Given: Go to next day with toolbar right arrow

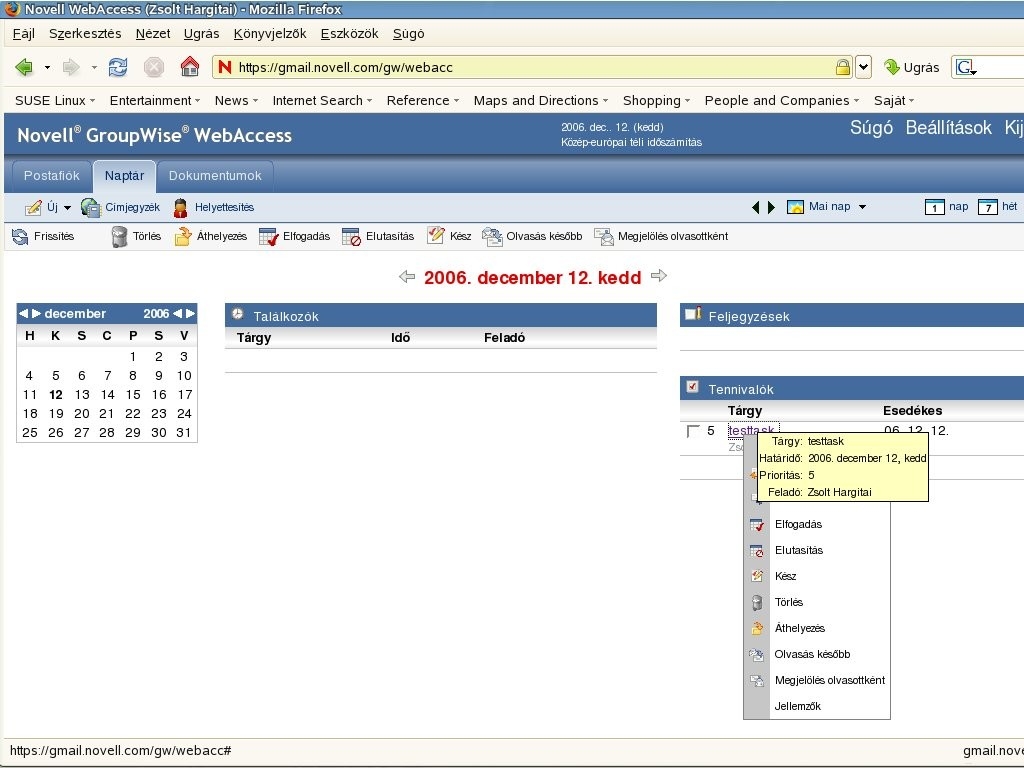Looking at the screenshot, I should (771, 207).
